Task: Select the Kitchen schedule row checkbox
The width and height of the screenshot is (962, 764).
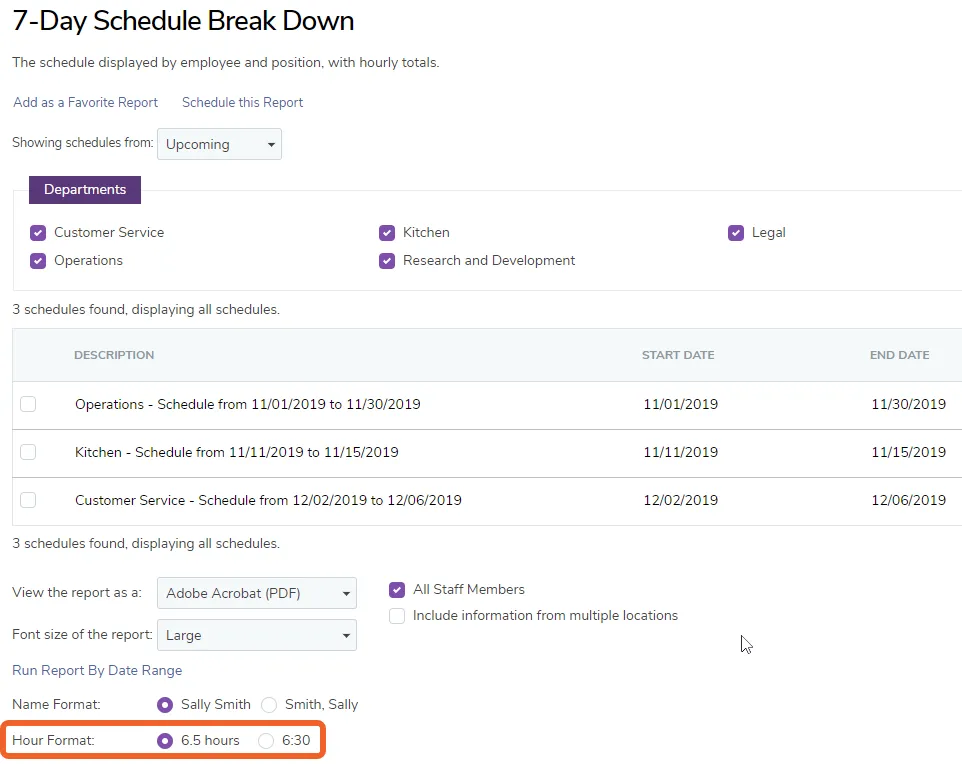Action: (x=28, y=452)
